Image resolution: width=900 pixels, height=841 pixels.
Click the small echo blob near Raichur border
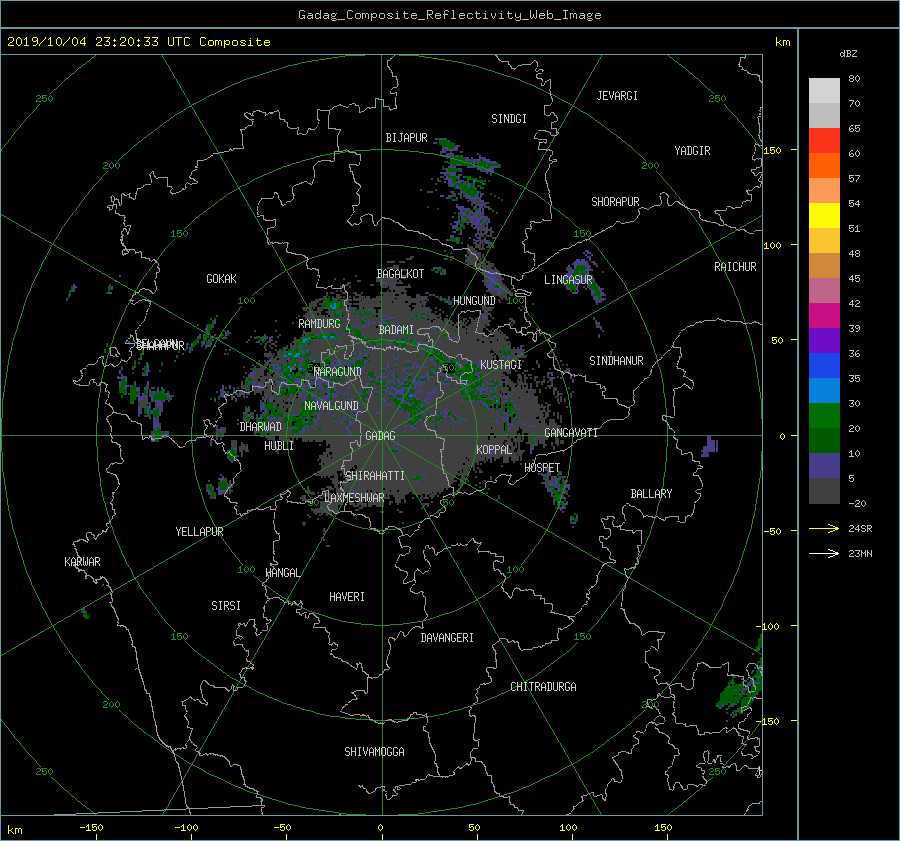pos(710,447)
